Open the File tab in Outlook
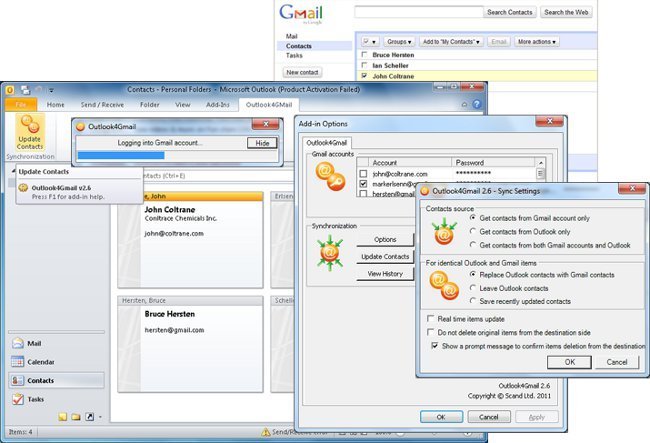The height and width of the screenshot is (443, 650). [20, 103]
